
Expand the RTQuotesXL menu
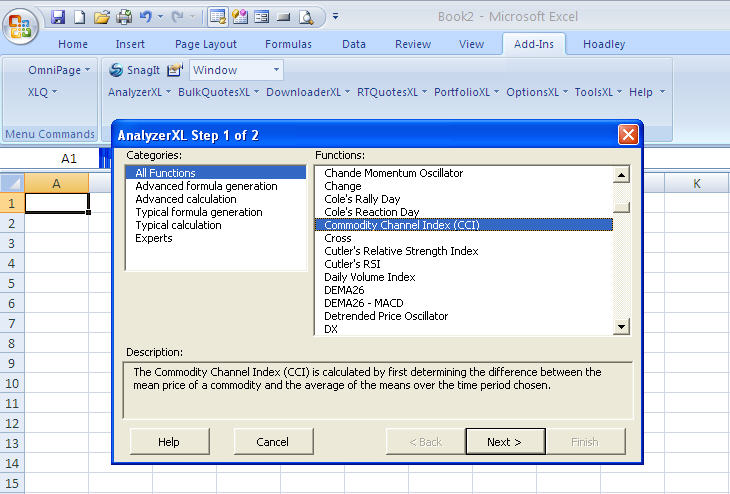point(392,92)
